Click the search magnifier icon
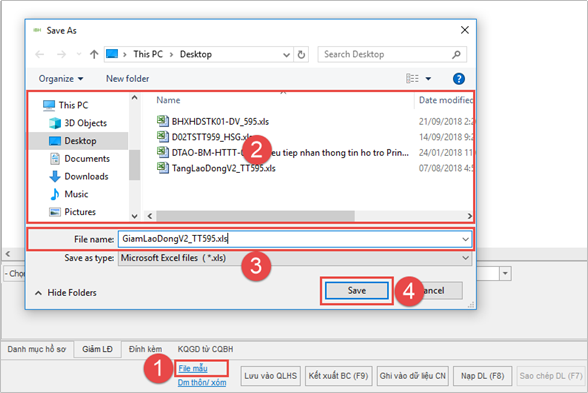Screen dimensions: 588x393 [456, 55]
